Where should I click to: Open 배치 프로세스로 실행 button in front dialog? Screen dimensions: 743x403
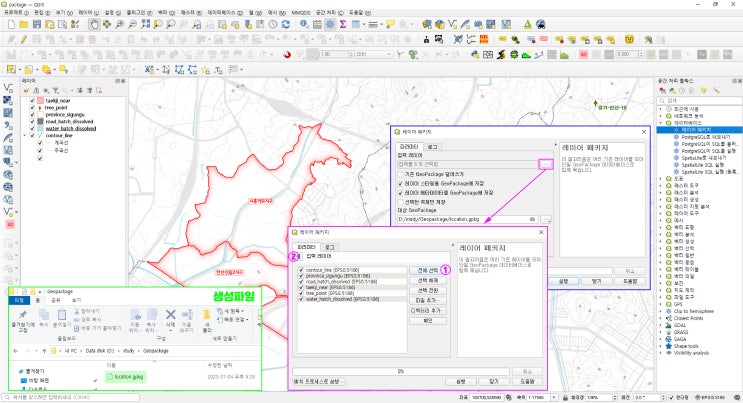pyautogui.click(x=318, y=381)
